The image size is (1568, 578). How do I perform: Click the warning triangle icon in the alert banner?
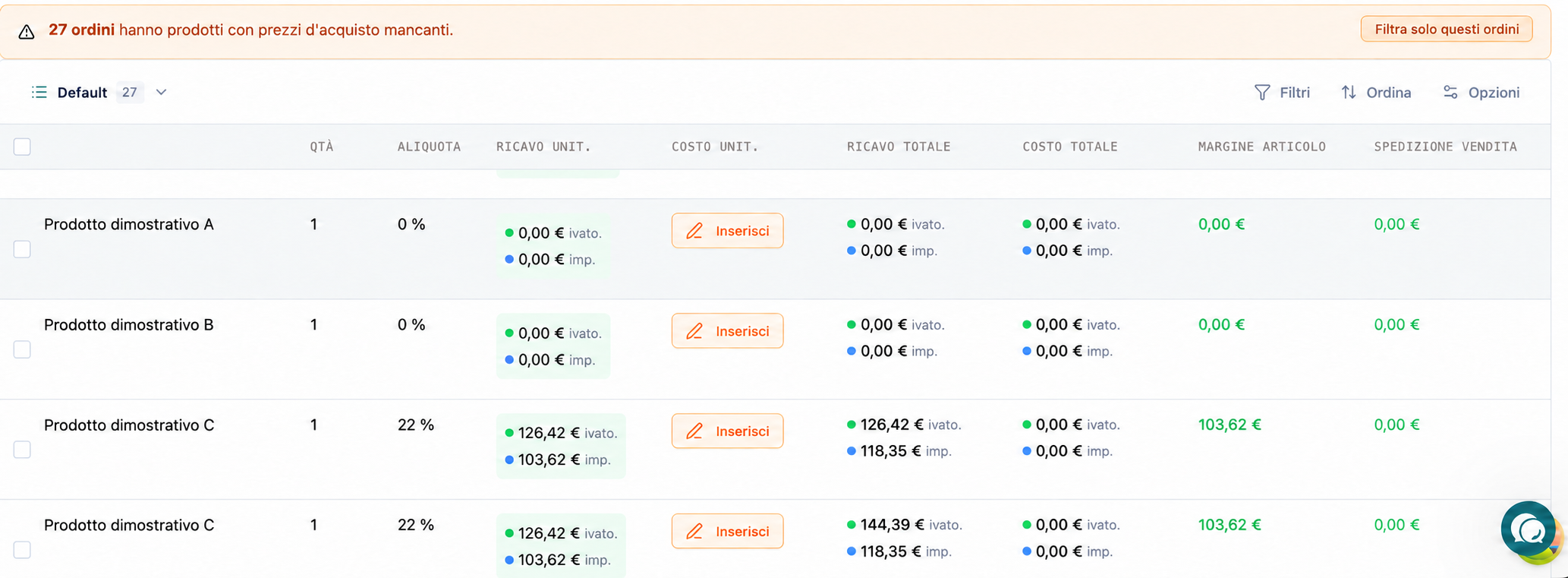pyautogui.click(x=27, y=31)
